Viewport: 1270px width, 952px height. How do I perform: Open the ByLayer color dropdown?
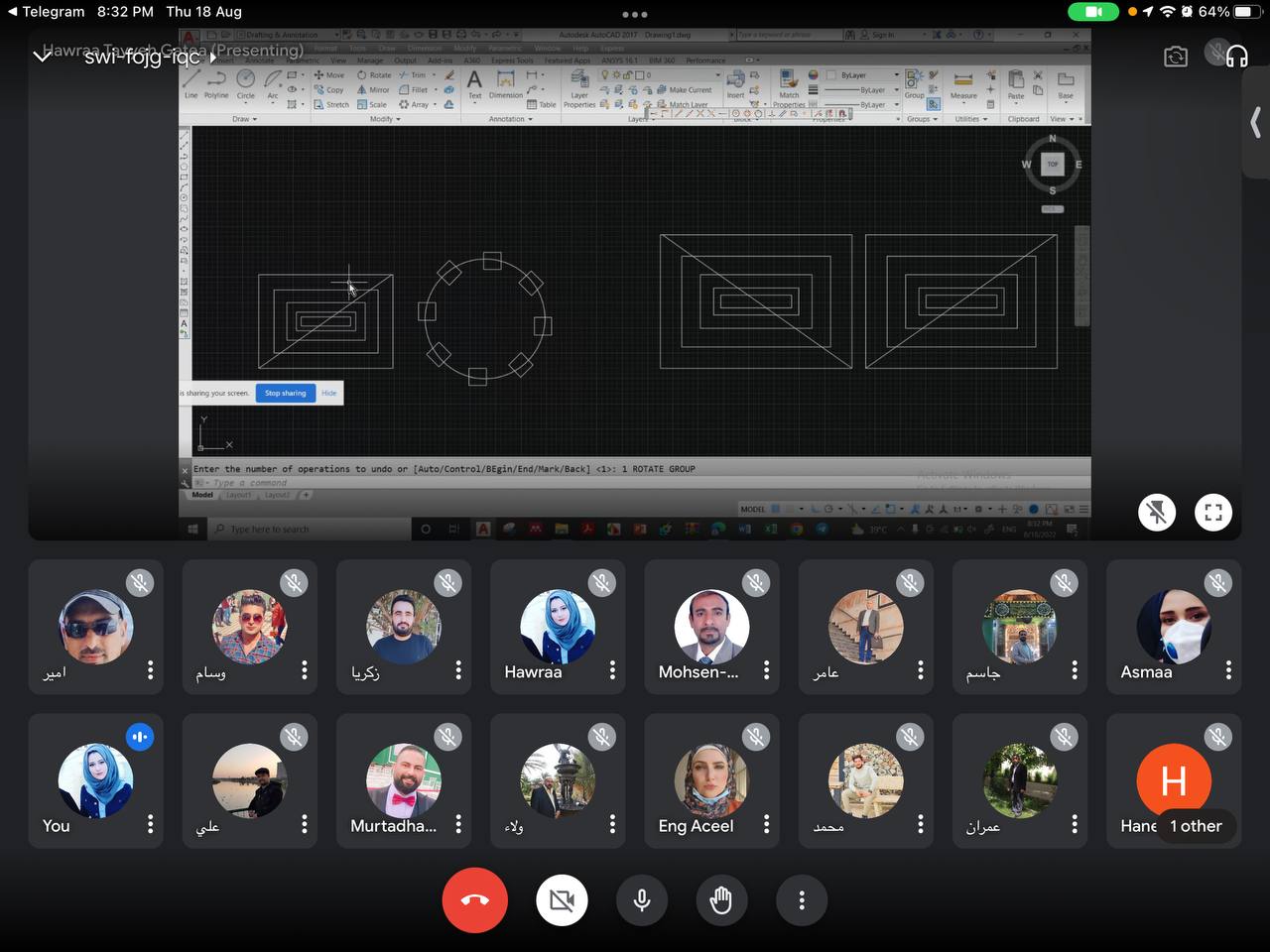[895, 72]
